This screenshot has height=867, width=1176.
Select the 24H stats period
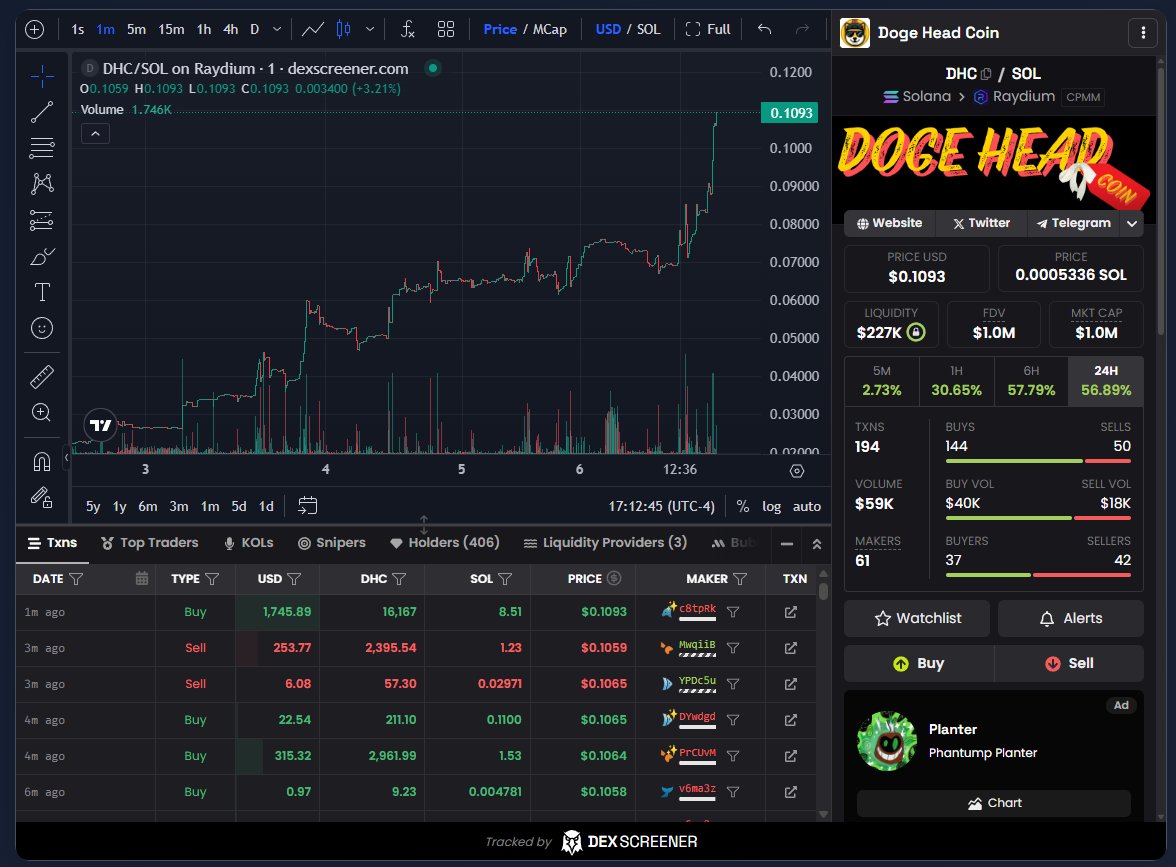(1106, 381)
